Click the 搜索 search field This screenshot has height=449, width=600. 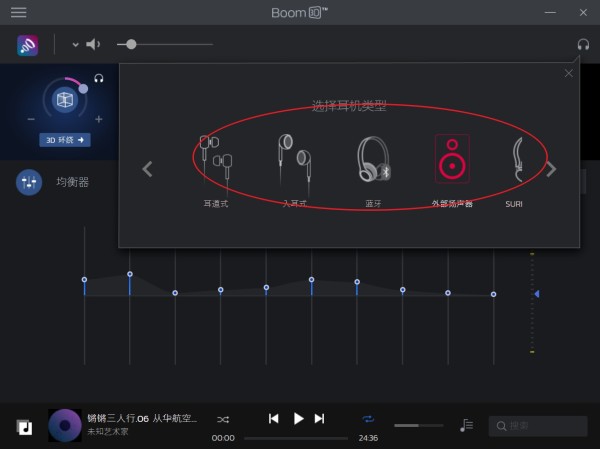pos(538,426)
